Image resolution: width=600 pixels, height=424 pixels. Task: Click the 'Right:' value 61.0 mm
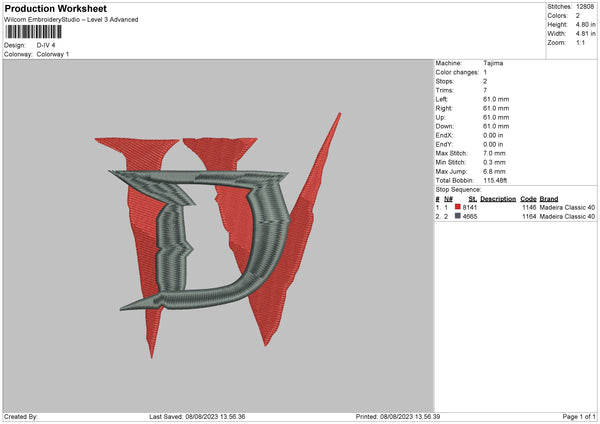pyautogui.click(x=496, y=108)
